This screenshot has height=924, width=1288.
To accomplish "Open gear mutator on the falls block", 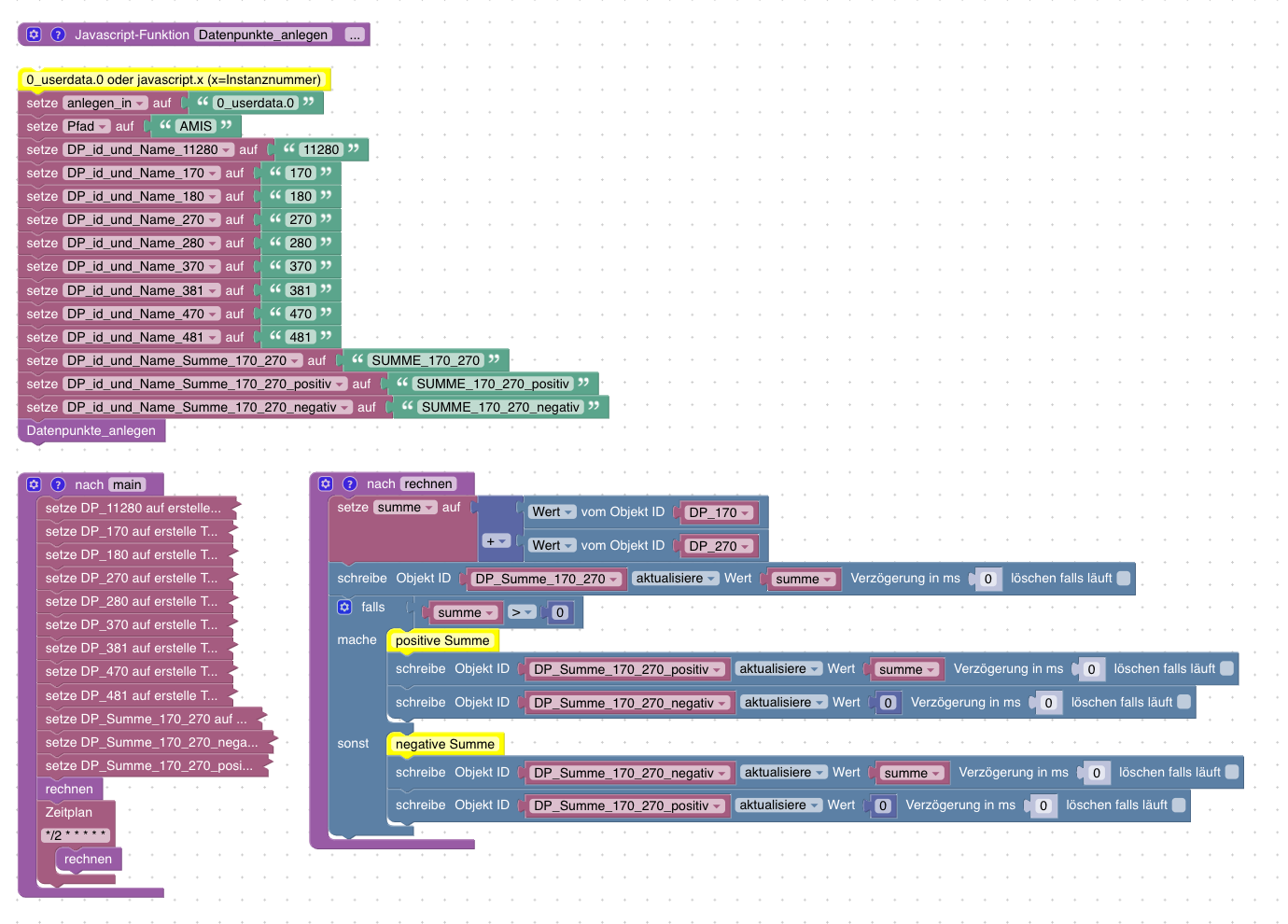I will click(x=344, y=607).
